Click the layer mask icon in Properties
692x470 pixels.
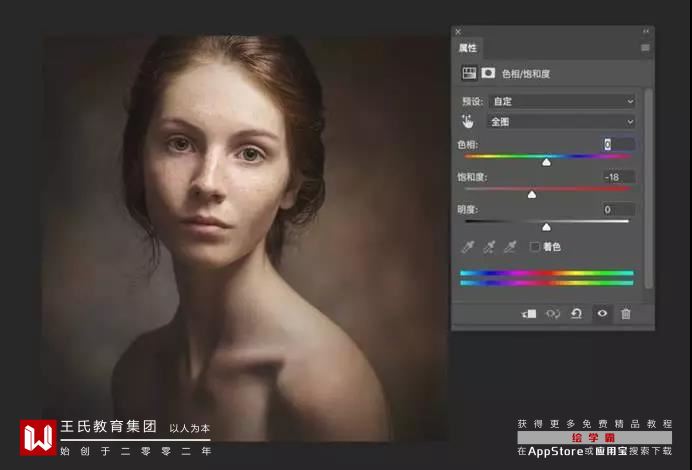(488, 73)
